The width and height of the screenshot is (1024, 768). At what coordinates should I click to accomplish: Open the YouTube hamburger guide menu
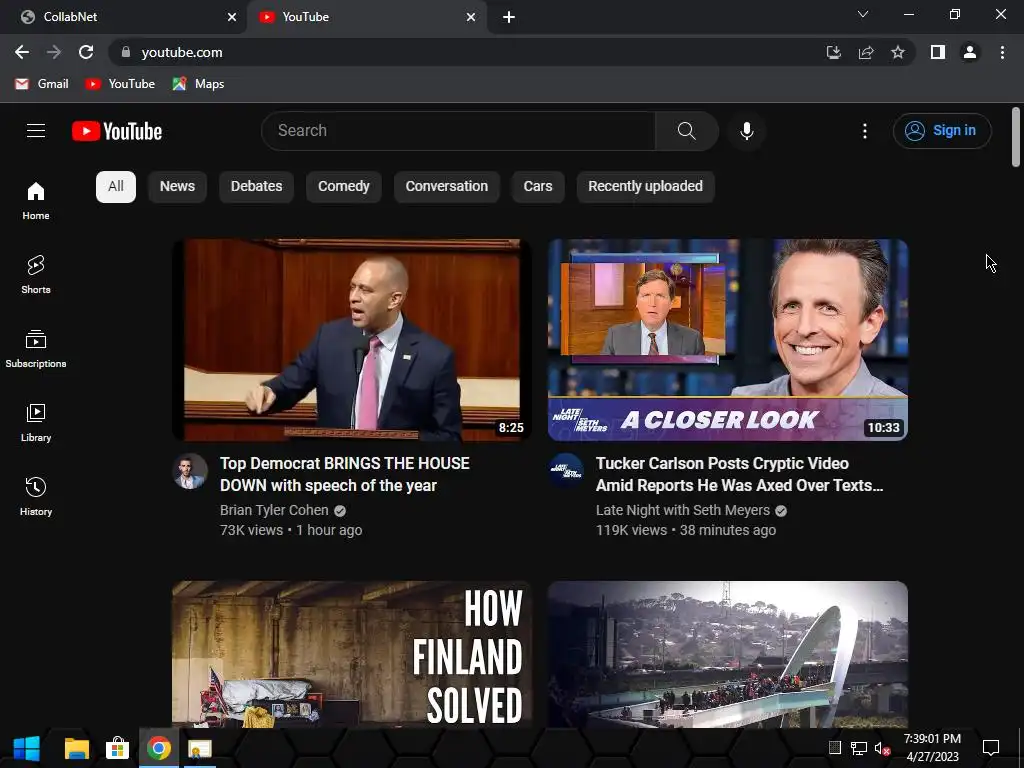click(x=36, y=131)
